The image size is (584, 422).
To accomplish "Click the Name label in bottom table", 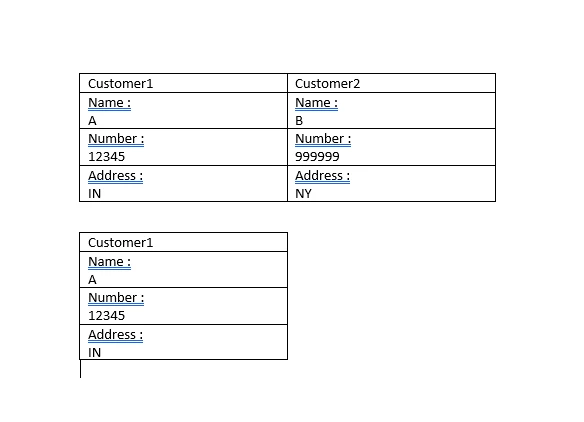I will (109, 261).
